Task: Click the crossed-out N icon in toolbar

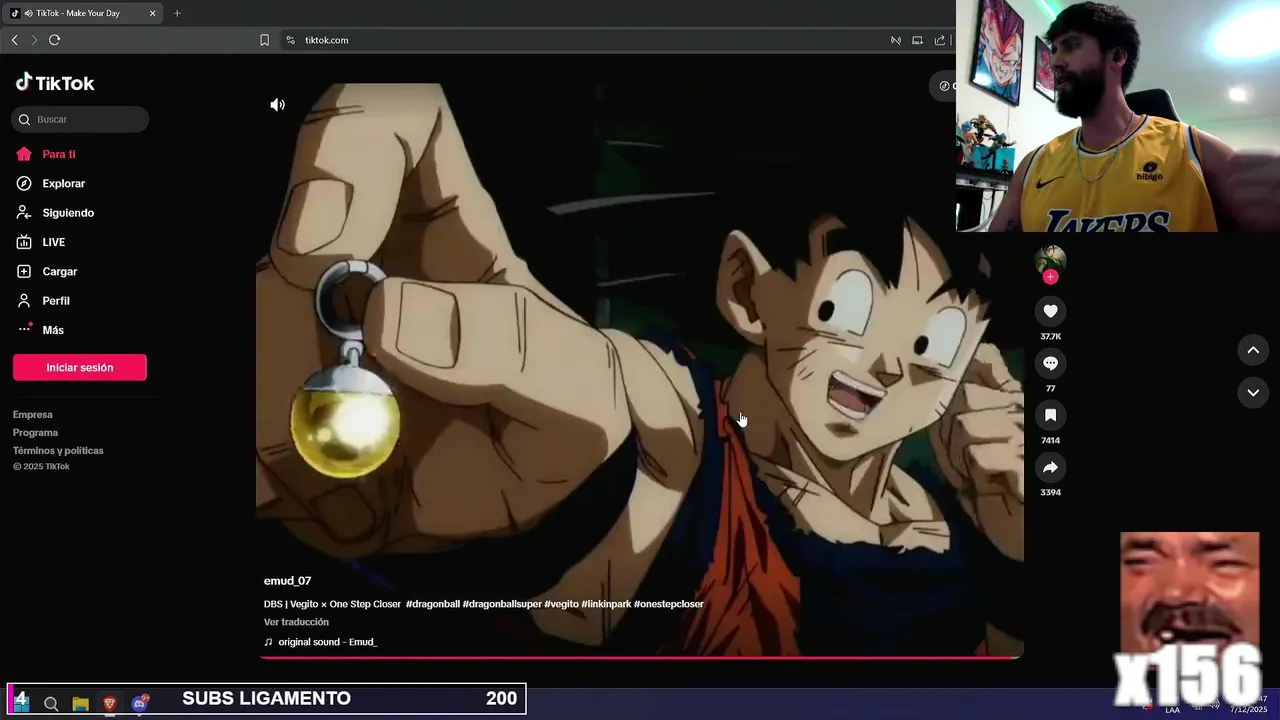Action: [895, 40]
